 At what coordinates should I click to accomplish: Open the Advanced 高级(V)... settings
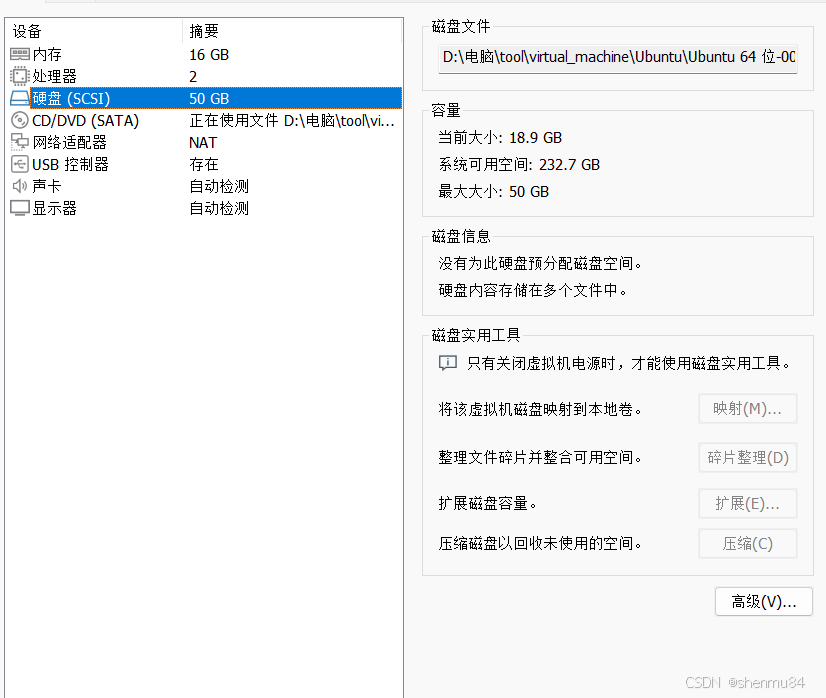(x=763, y=602)
